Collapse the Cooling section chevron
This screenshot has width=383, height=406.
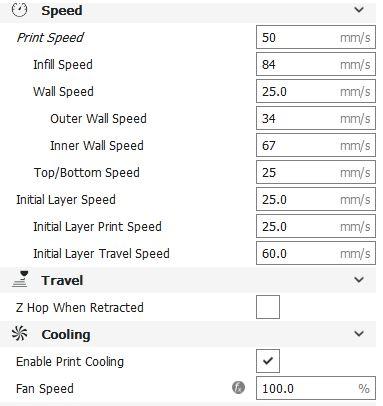coord(359,334)
